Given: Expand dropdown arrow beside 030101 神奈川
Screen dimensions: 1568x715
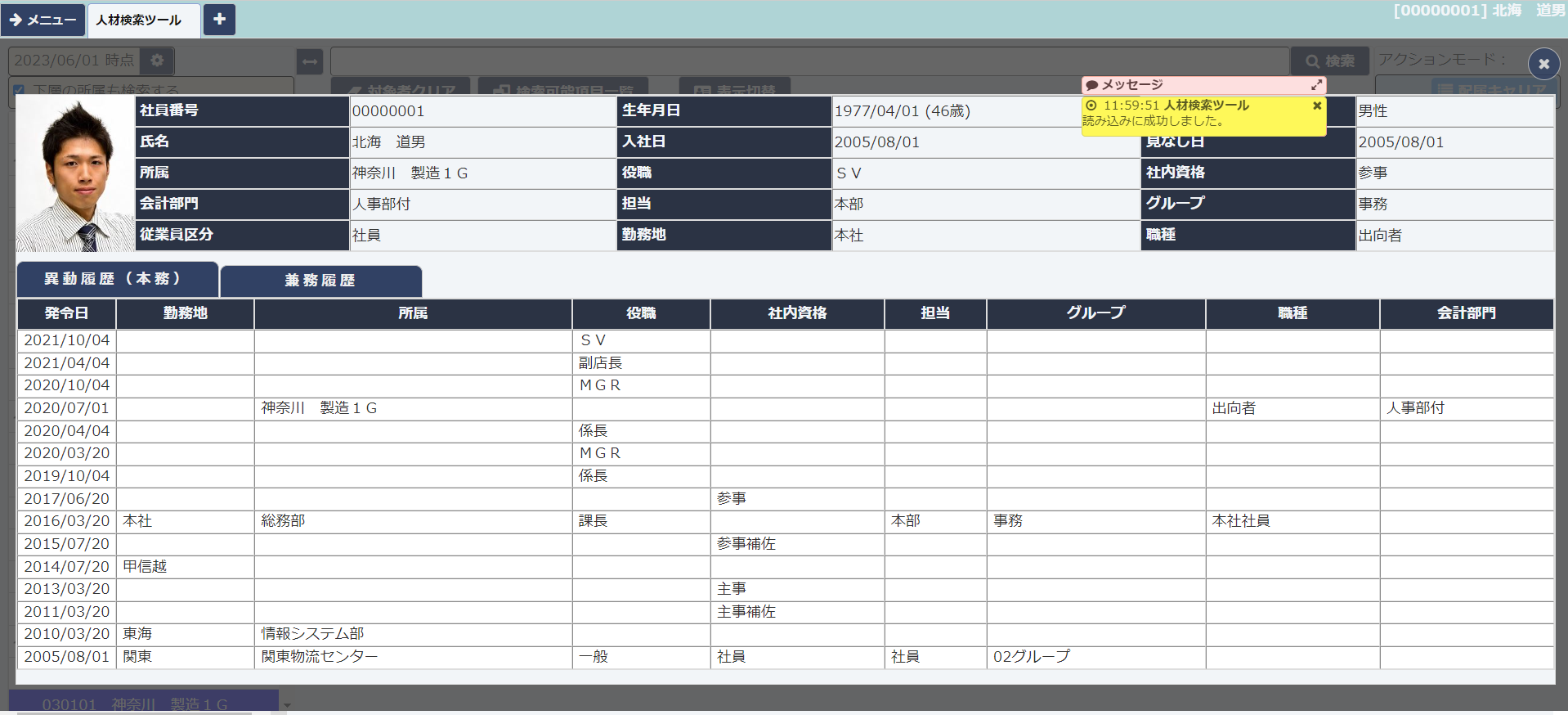Looking at the screenshot, I should 287,704.
